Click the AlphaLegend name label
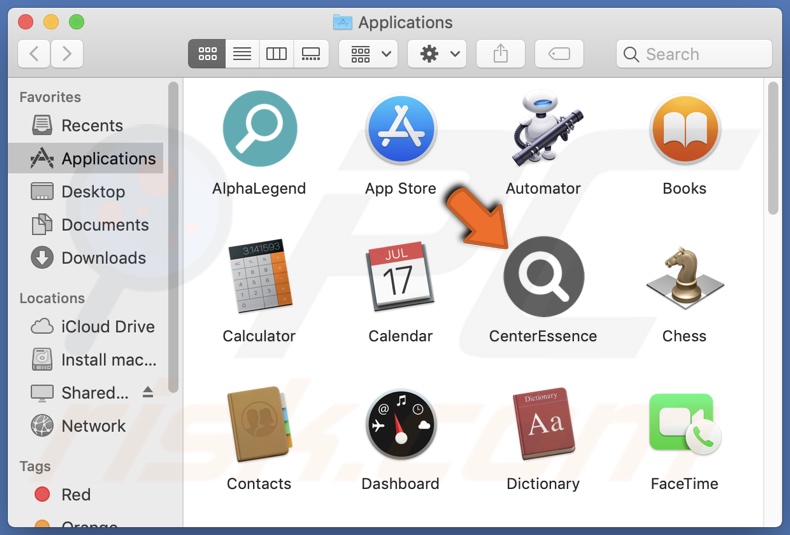 coord(259,188)
